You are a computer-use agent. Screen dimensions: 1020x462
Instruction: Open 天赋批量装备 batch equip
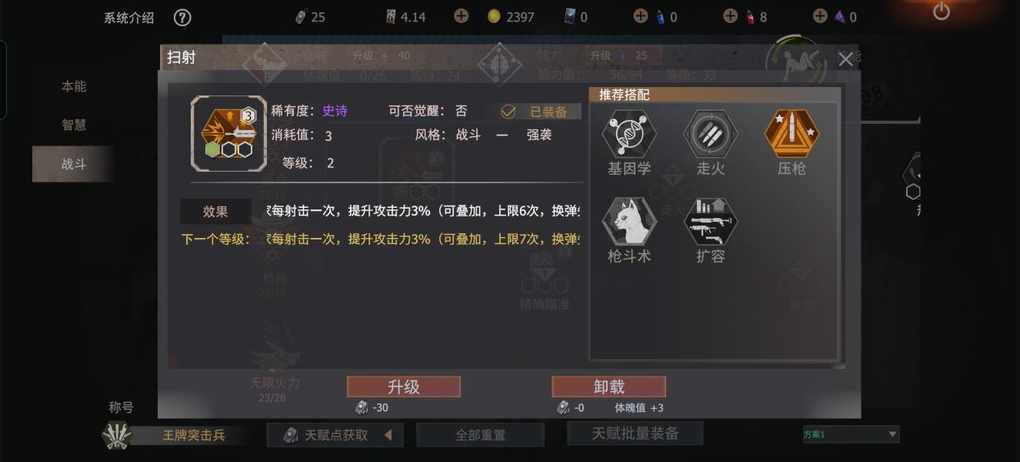pos(635,433)
